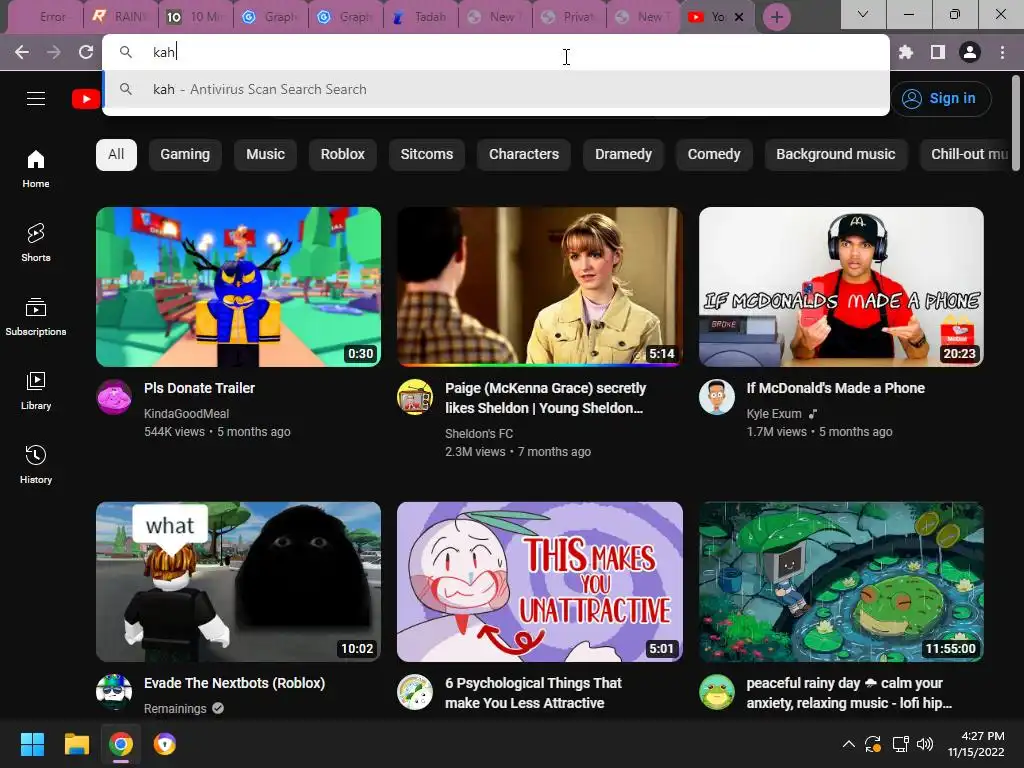Switch to the Tadah browser tab
Screen dimensions: 1024x768
click(x=421, y=17)
